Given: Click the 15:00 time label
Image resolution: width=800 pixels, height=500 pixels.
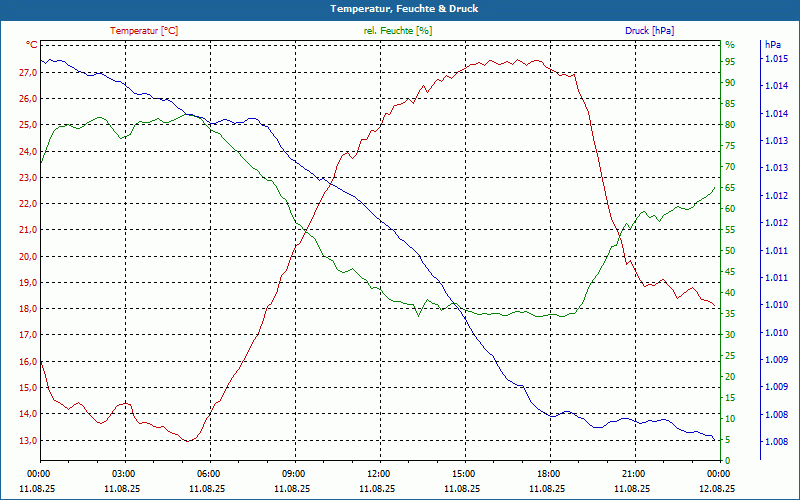Looking at the screenshot, I should 463,473.
